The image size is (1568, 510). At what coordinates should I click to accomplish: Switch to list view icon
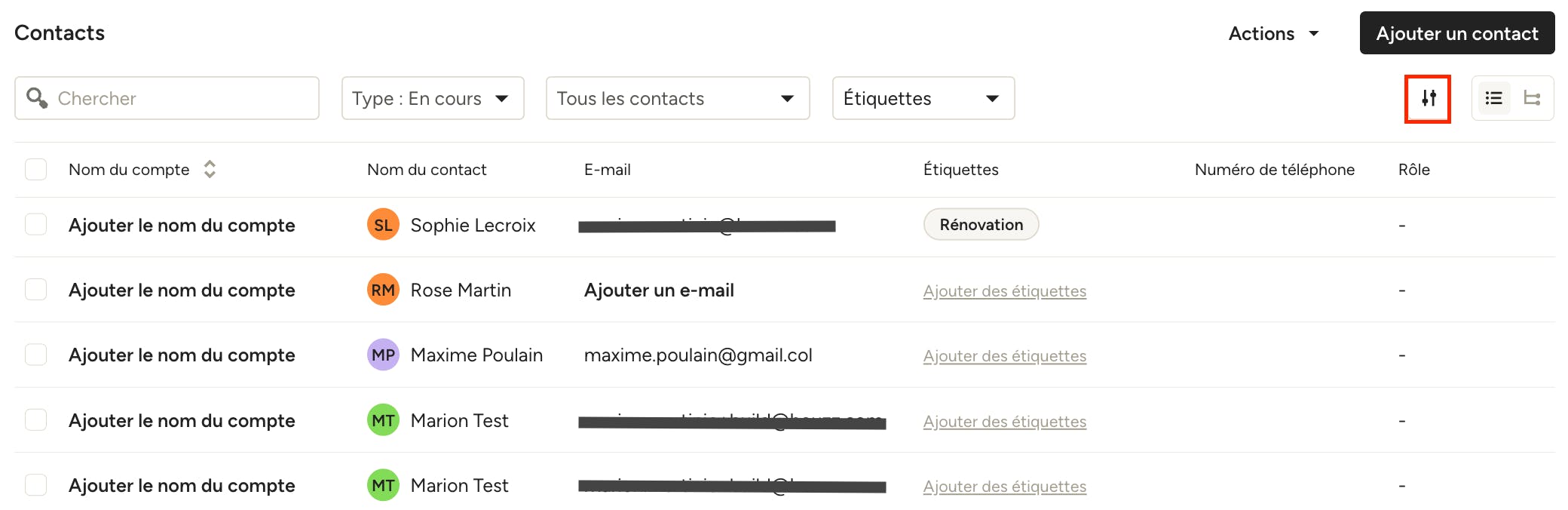pyautogui.click(x=1493, y=98)
